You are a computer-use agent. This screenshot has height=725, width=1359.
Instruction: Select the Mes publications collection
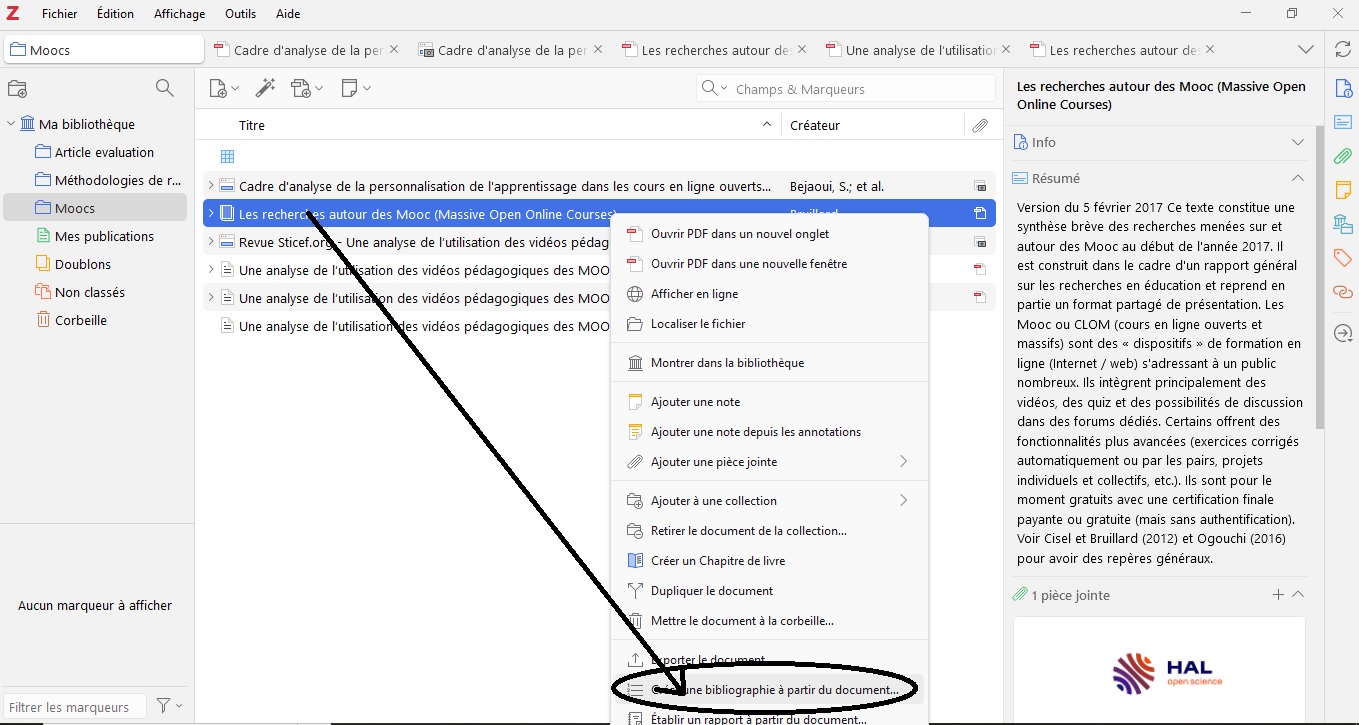[104, 236]
